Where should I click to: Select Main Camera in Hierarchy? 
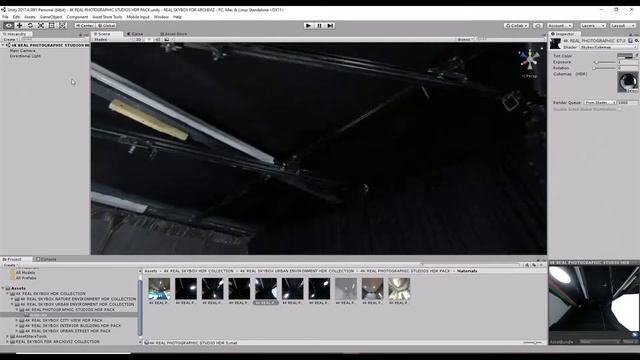pyautogui.click(x=22, y=51)
